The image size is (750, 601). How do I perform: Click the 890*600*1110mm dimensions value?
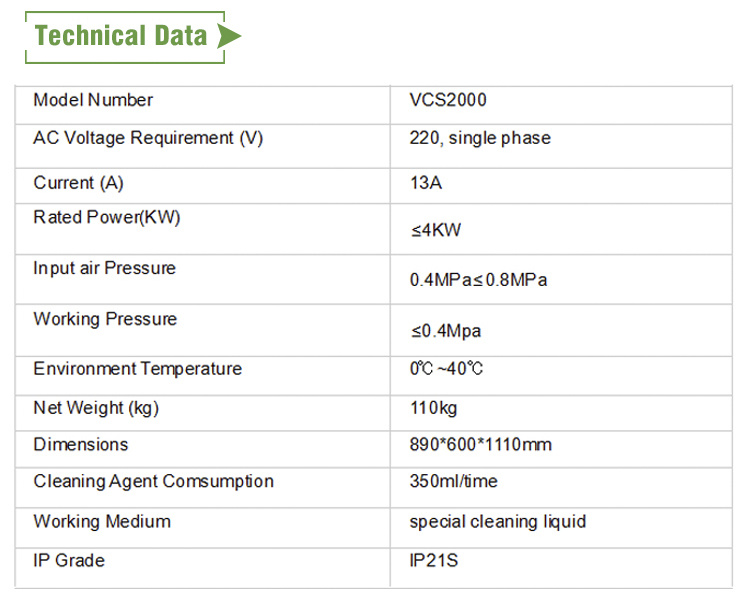click(x=481, y=445)
